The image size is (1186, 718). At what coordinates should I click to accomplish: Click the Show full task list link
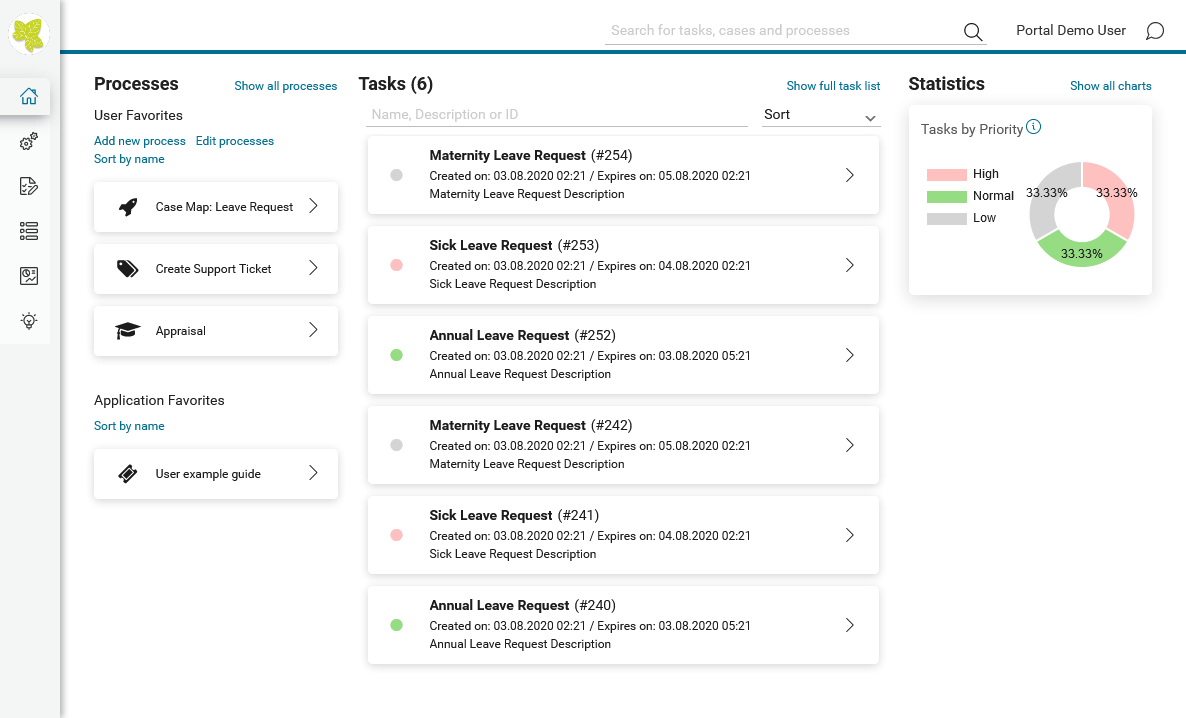point(833,85)
